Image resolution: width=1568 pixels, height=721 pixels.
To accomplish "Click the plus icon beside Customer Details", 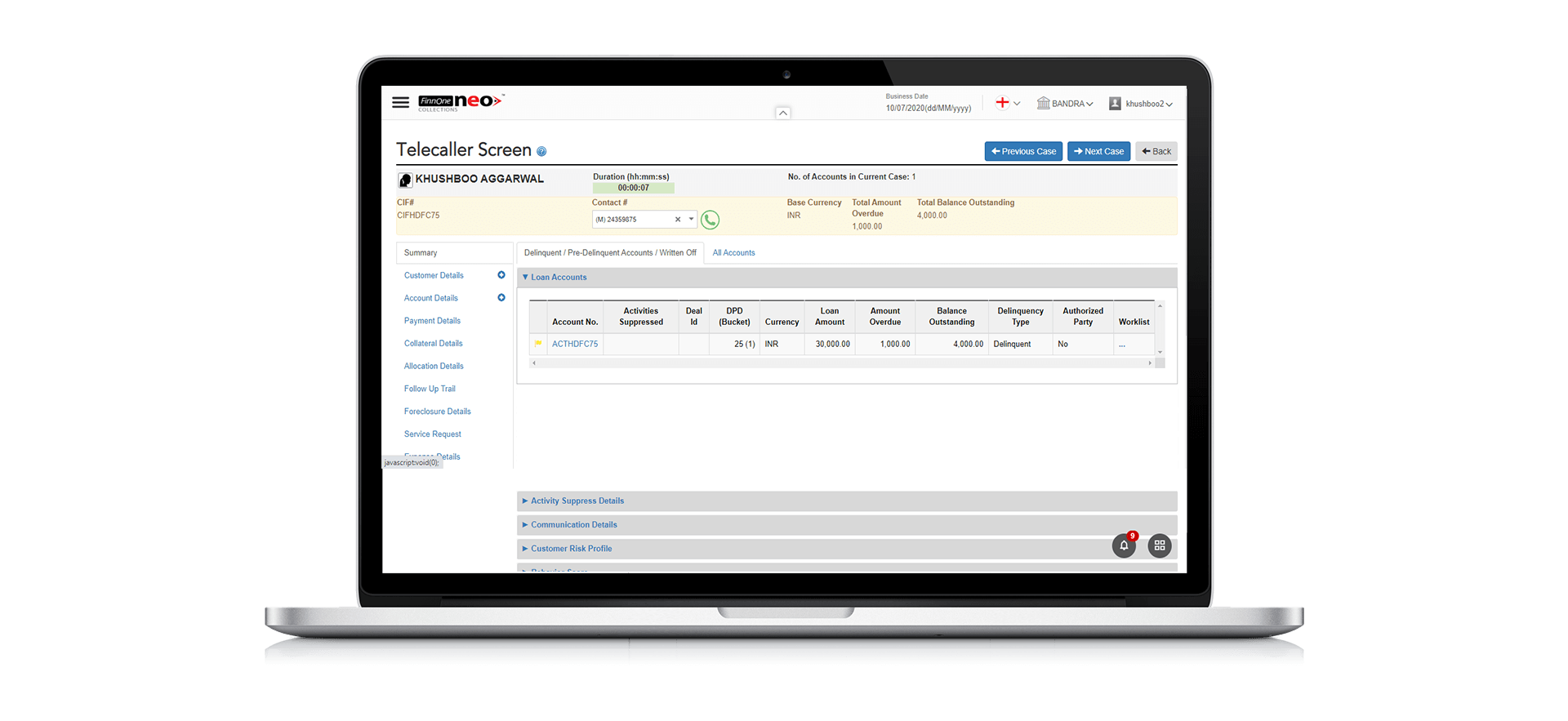I will click(x=501, y=275).
